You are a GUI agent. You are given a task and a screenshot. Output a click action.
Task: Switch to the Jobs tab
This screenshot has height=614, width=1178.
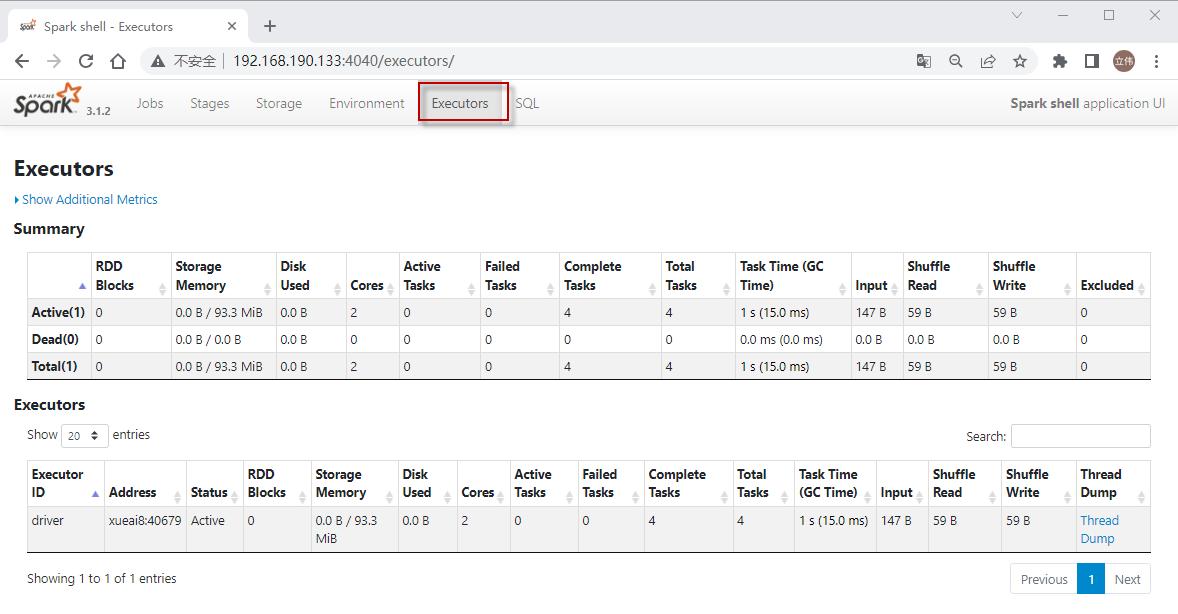[150, 103]
